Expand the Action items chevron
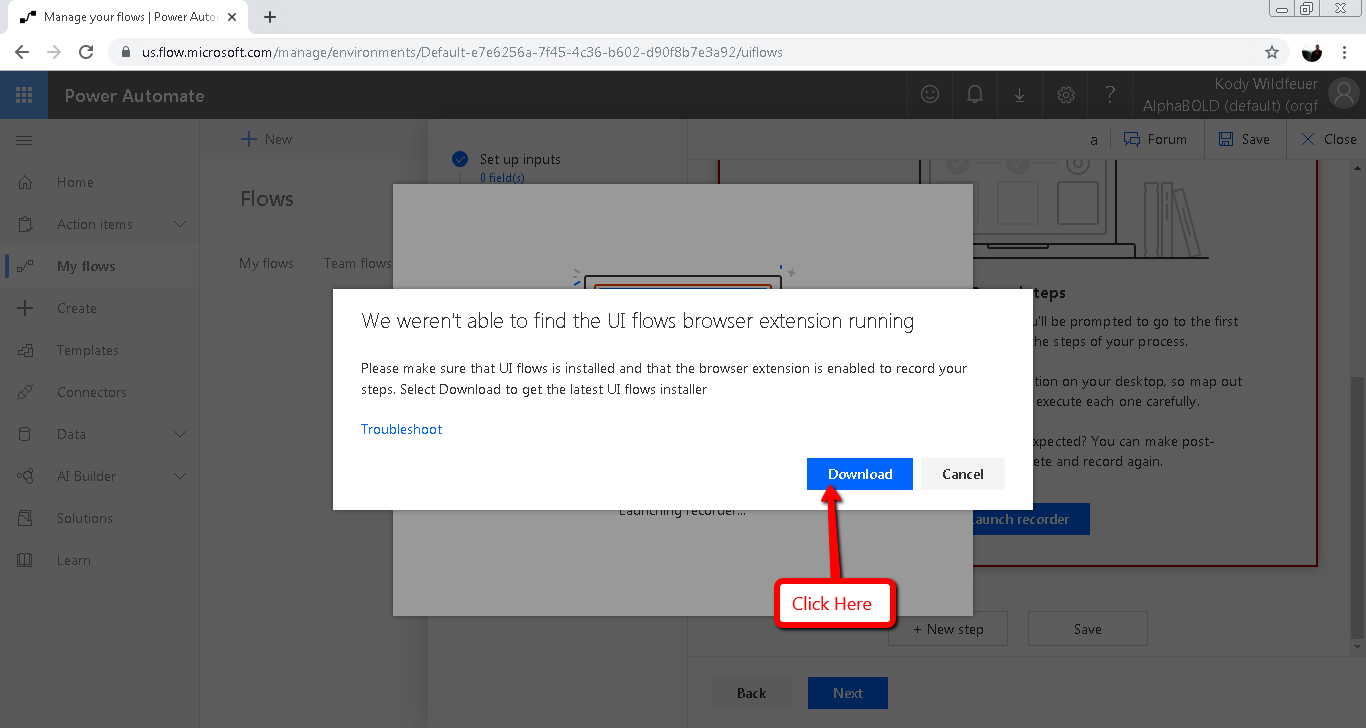The height and width of the screenshot is (728, 1366). tap(180, 224)
